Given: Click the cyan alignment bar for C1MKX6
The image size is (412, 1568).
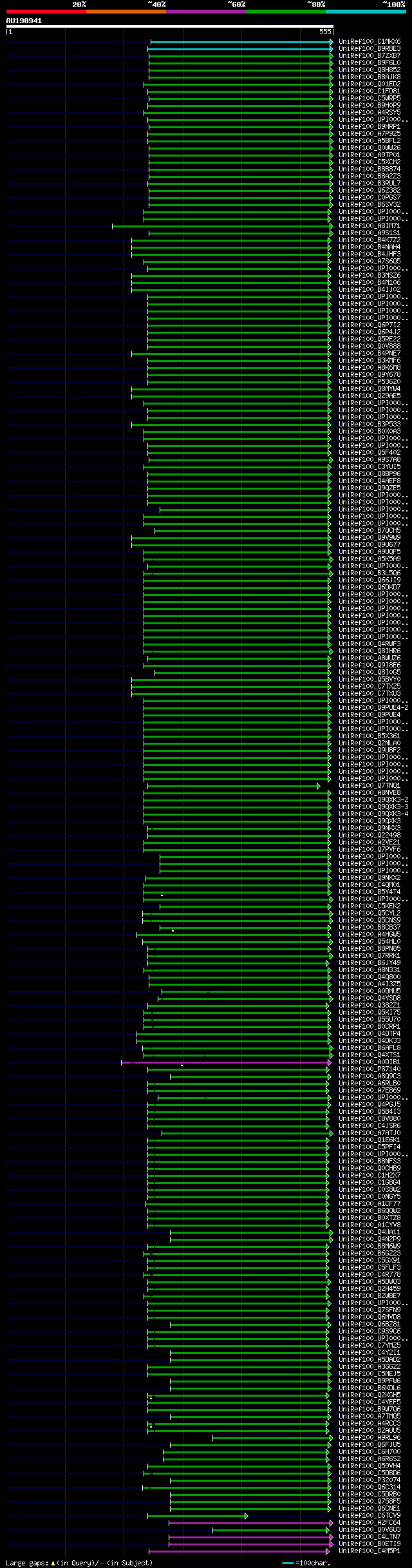Looking at the screenshot, I should (x=241, y=42).
